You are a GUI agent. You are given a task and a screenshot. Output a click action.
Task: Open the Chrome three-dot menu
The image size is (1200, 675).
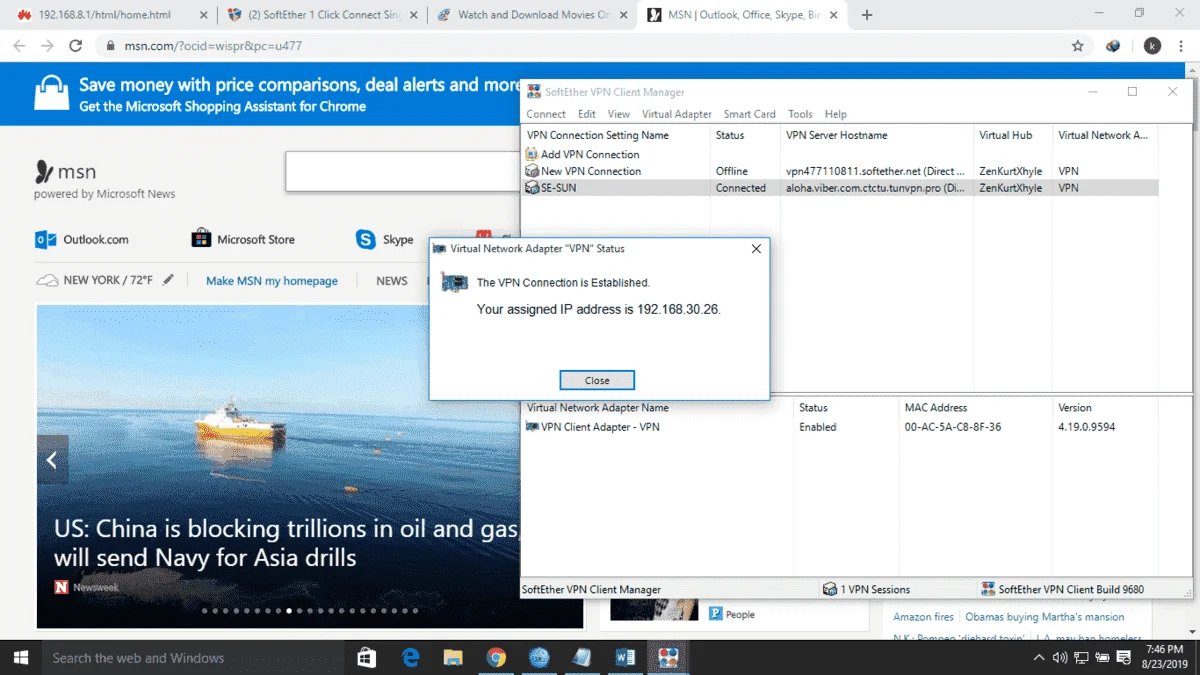tap(1181, 46)
